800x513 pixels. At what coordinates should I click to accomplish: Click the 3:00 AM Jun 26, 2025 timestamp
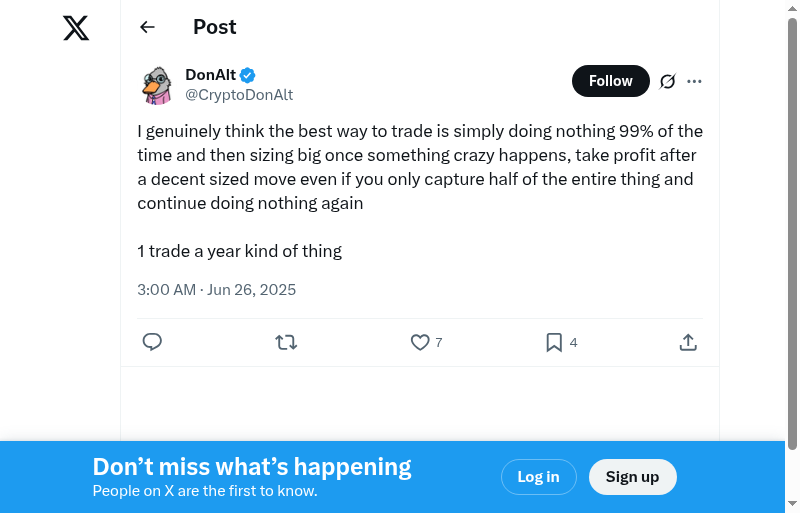[x=217, y=290]
